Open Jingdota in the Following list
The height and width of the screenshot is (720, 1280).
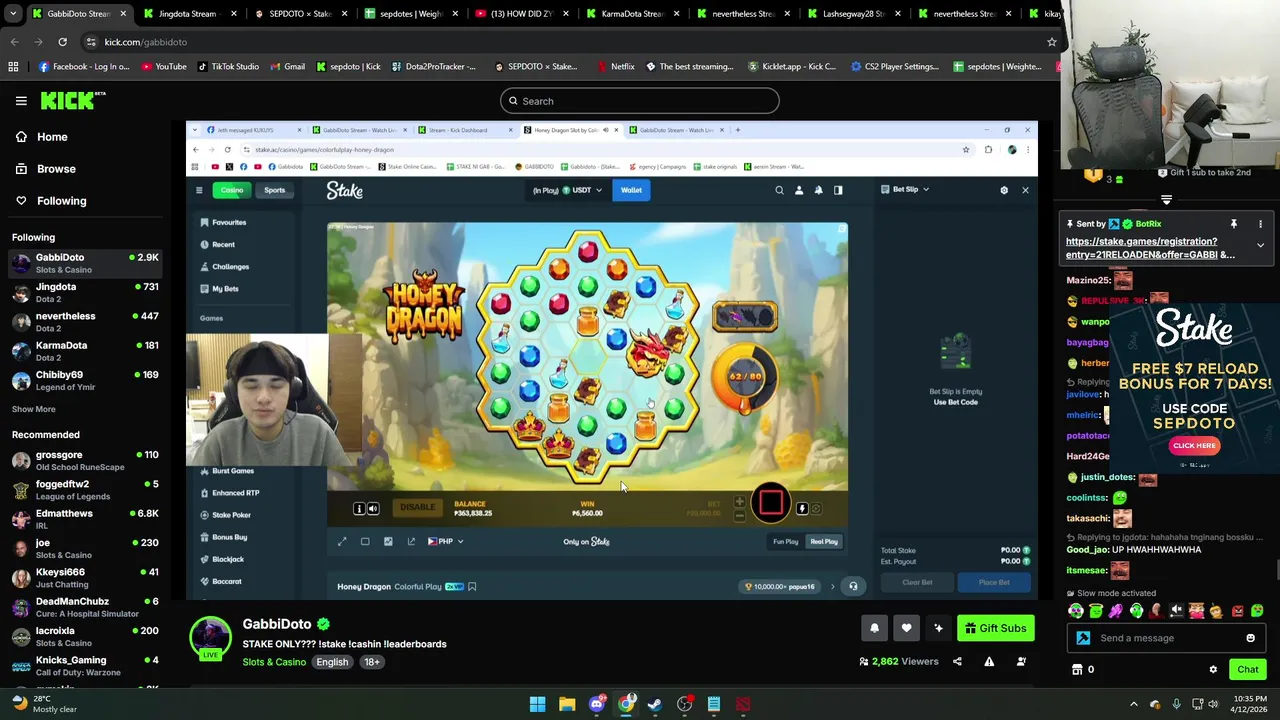tap(86, 292)
